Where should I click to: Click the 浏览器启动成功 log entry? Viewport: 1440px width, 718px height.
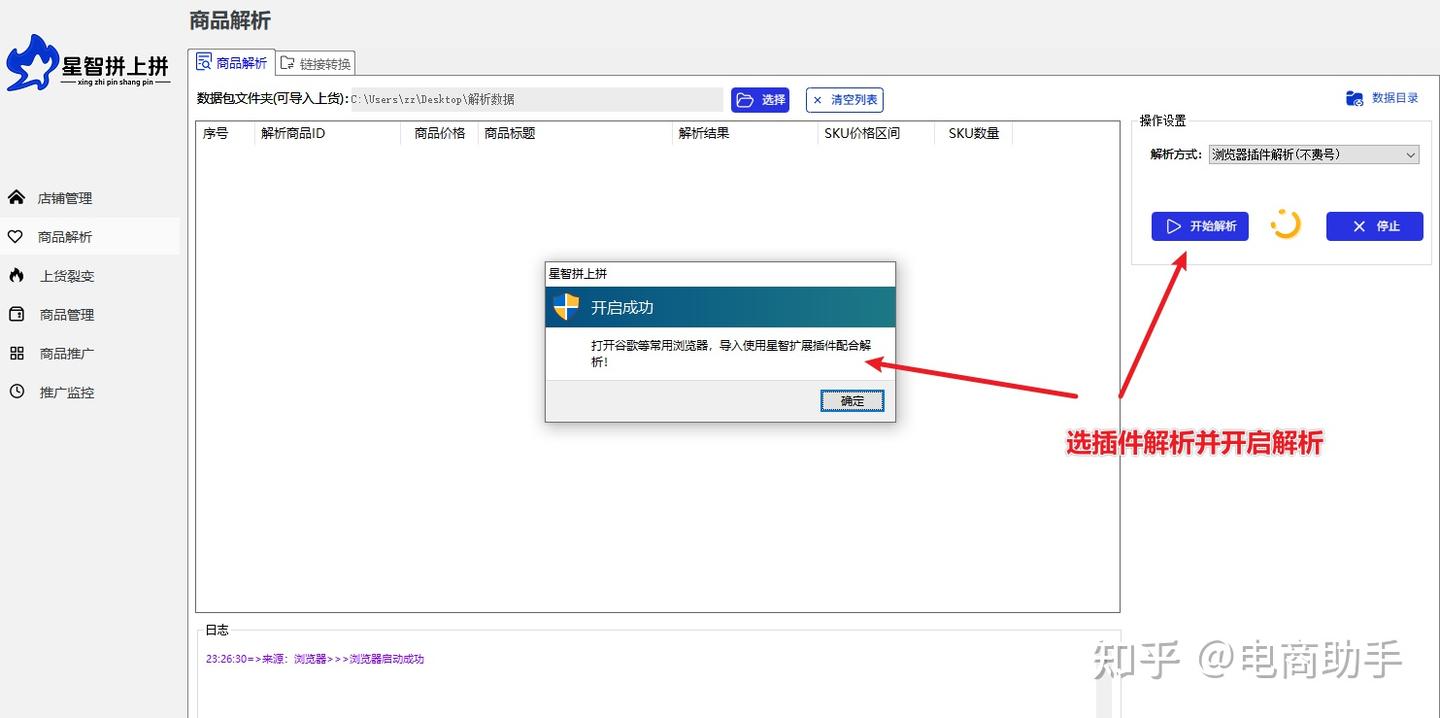coord(315,659)
